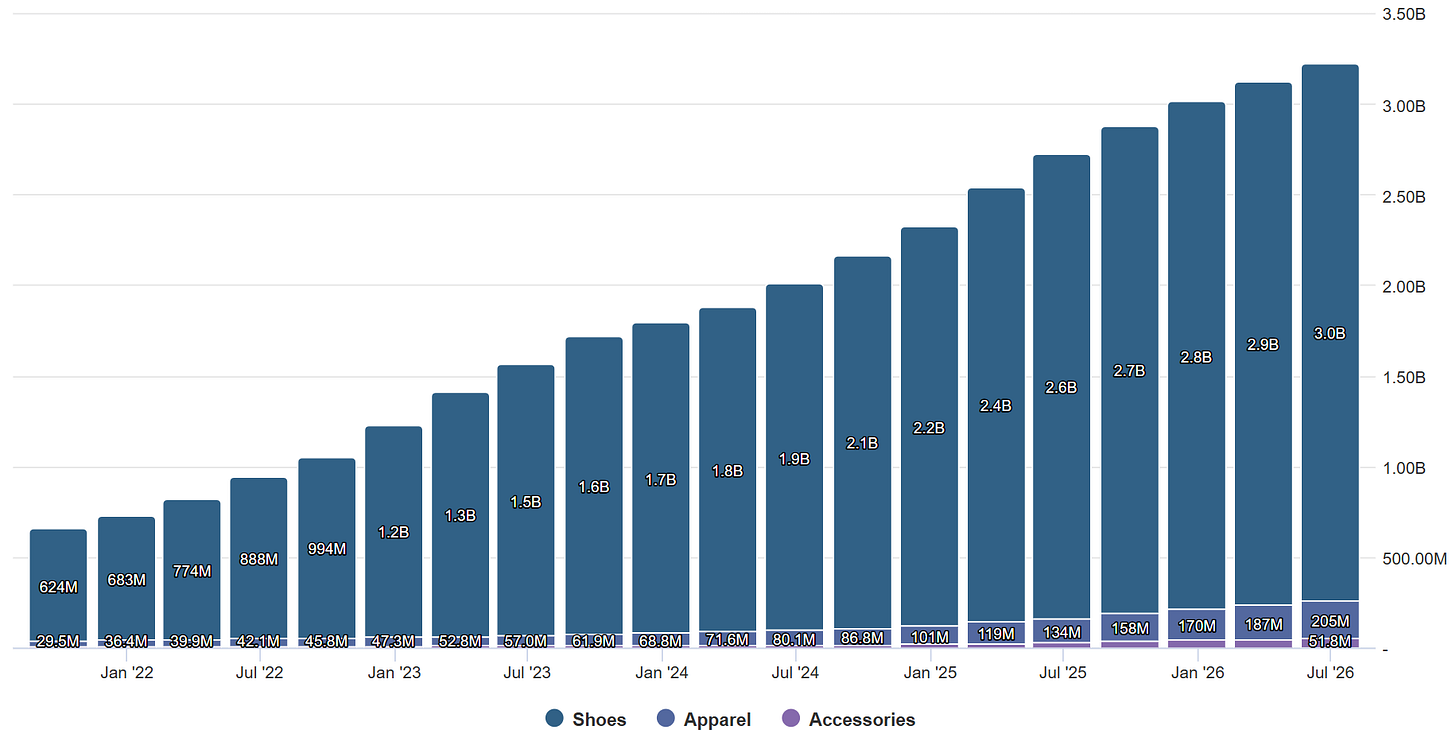Select the 42.1M Apparel value label

259,640
